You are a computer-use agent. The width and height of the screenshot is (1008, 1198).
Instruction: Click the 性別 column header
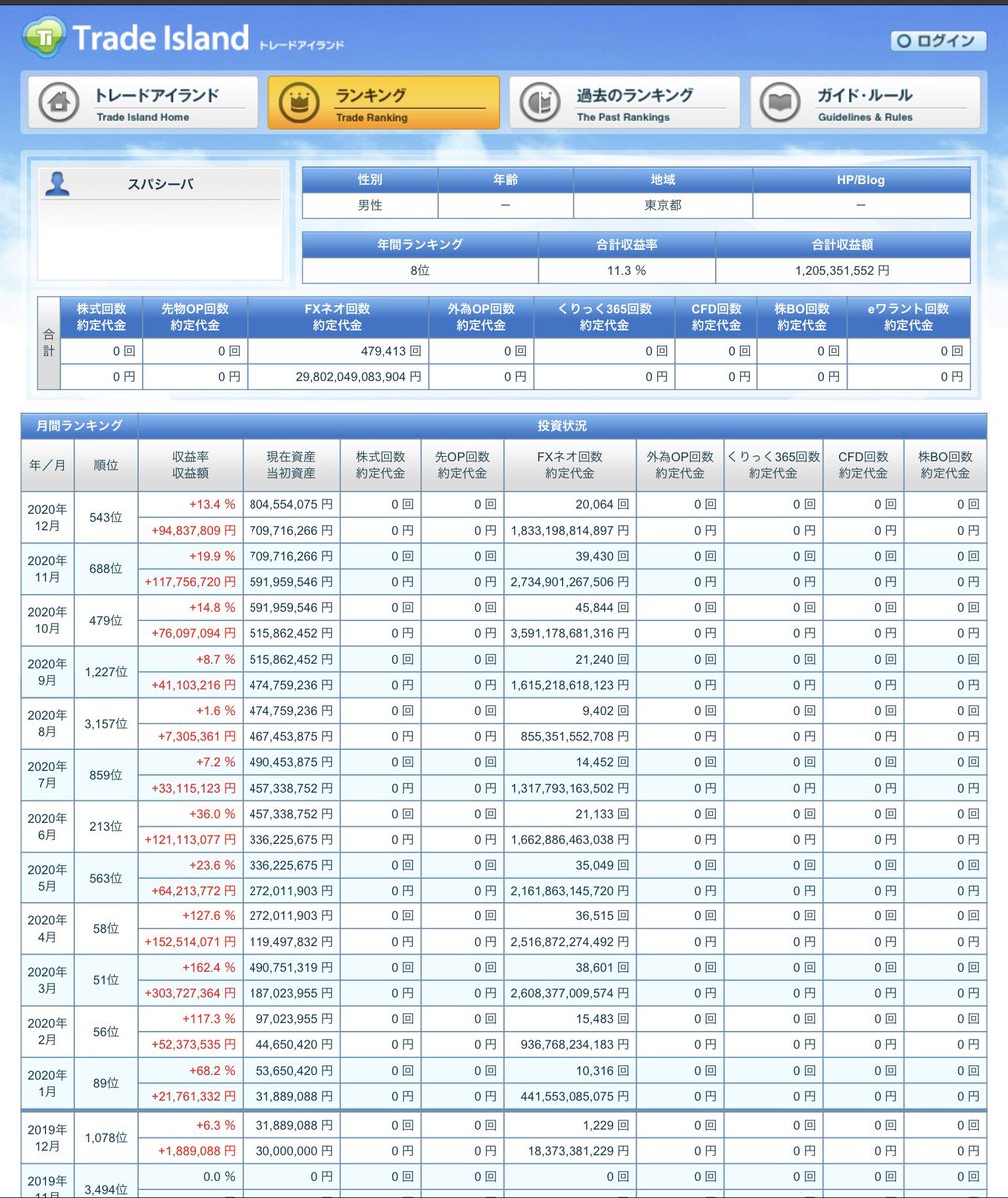(370, 180)
